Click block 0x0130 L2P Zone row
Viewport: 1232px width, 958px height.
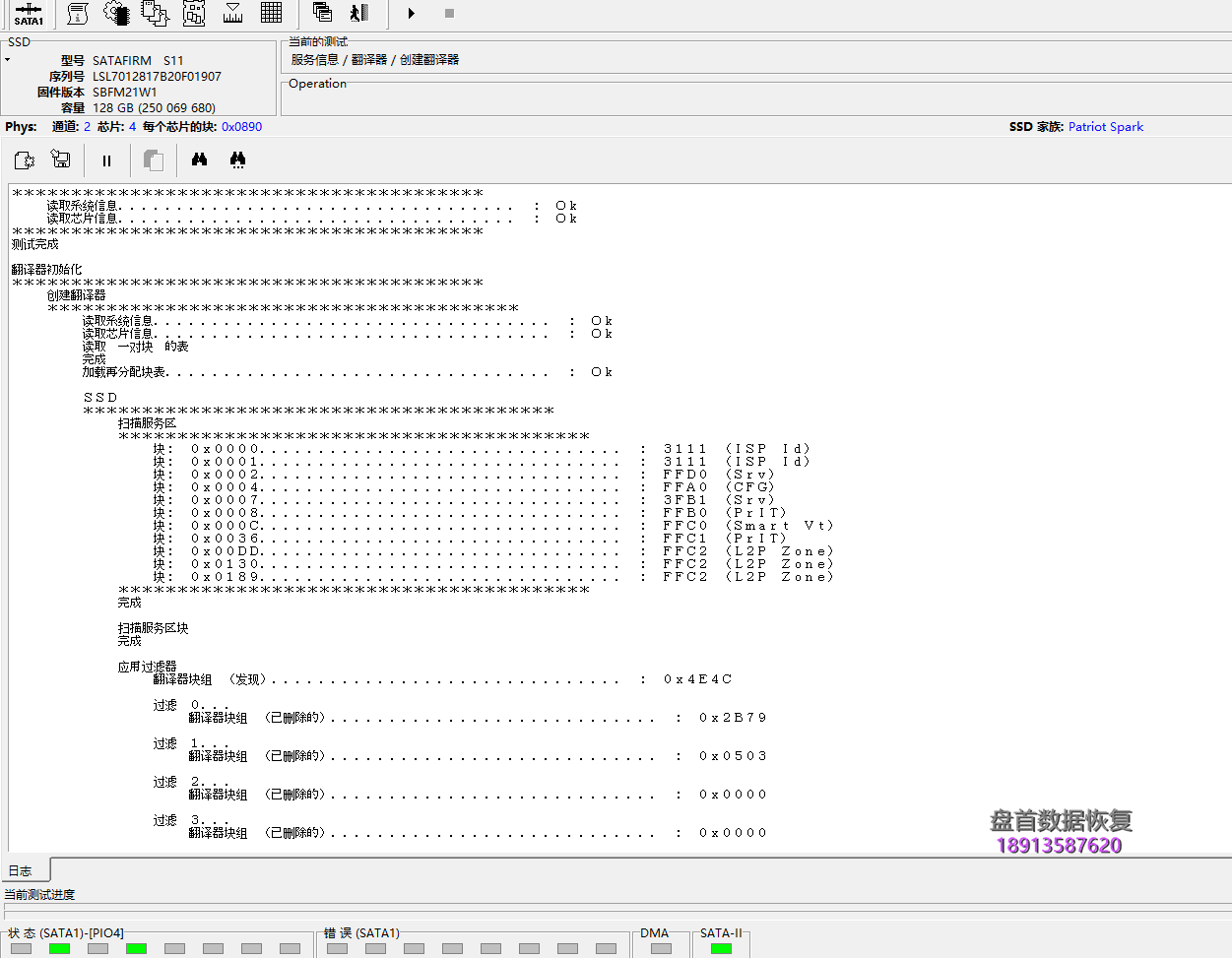493,564
